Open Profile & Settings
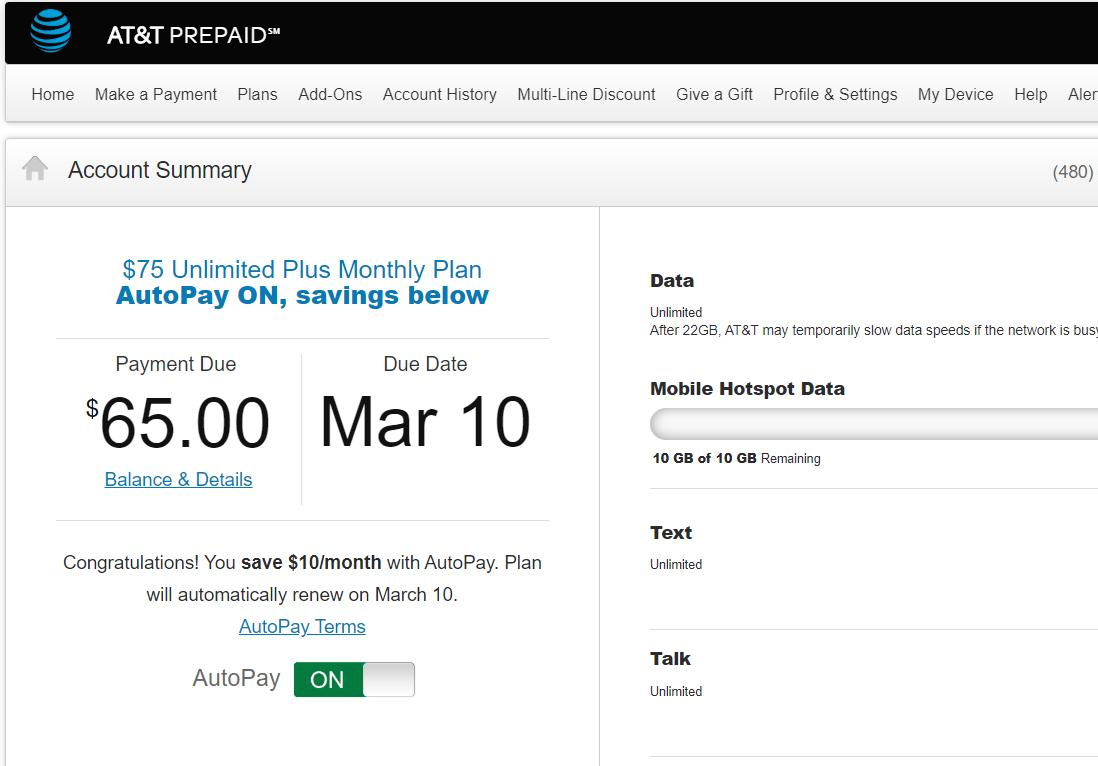 [x=835, y=95]
